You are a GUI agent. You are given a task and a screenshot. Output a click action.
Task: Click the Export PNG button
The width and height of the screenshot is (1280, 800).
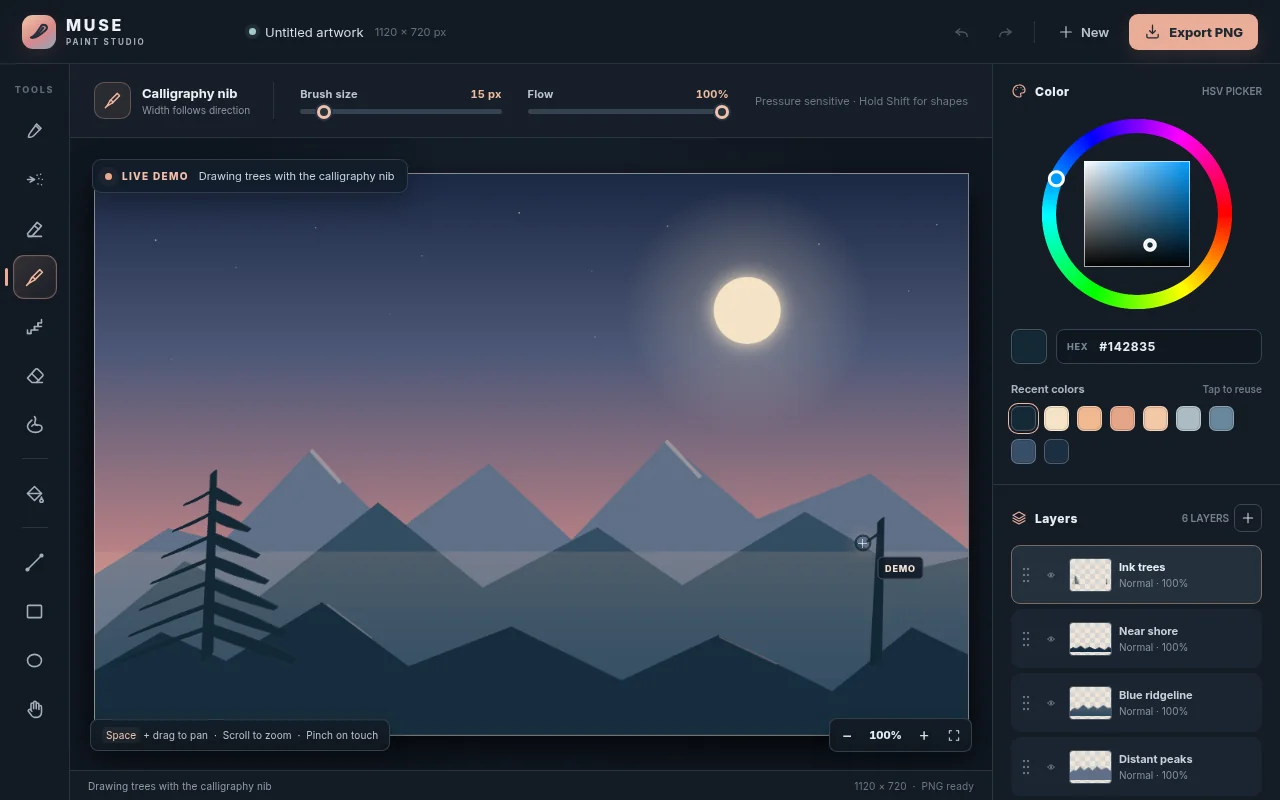[x=1193, y=32]
